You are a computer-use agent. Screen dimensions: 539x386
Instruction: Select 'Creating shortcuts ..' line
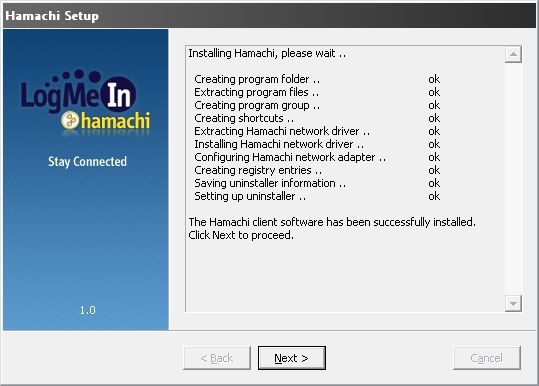244,118
